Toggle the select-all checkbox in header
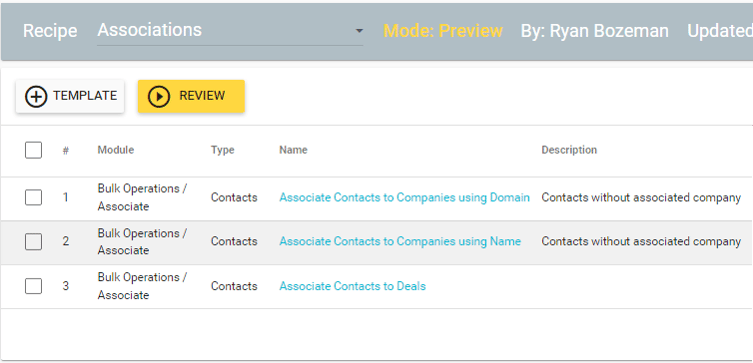Image resolution: width=753 pixels, height=363 pixels. tap(33, 150)
